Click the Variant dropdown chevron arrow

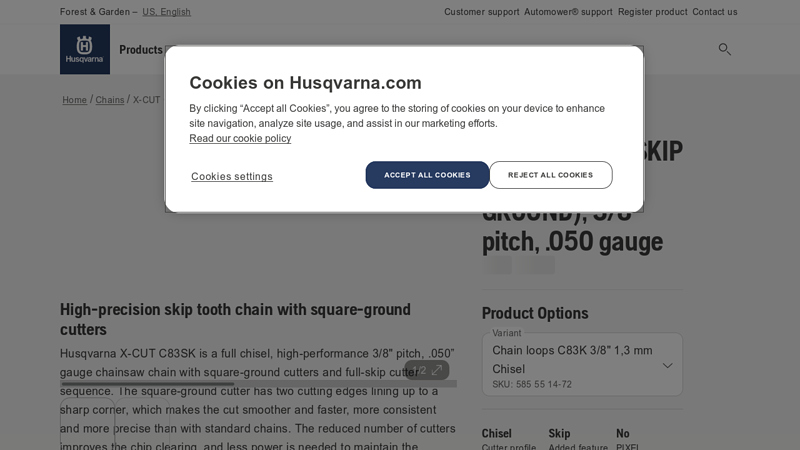pos(667,365)
